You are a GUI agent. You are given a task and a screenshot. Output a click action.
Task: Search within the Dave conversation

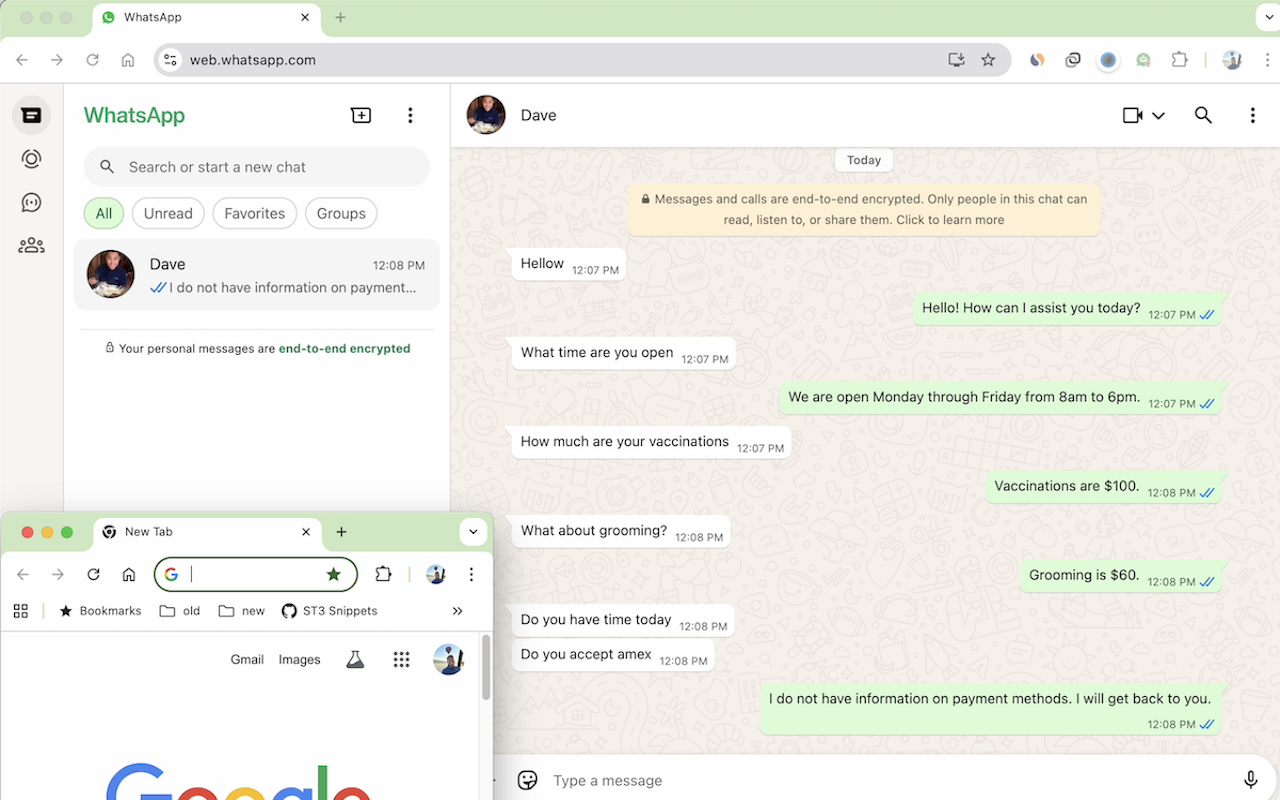pos(1203,116)
